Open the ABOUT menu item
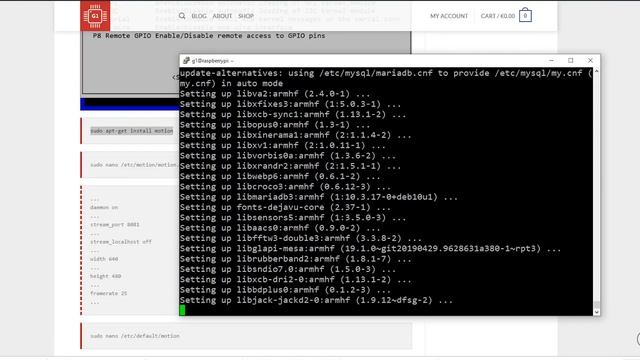 click(x=222, y=16)
